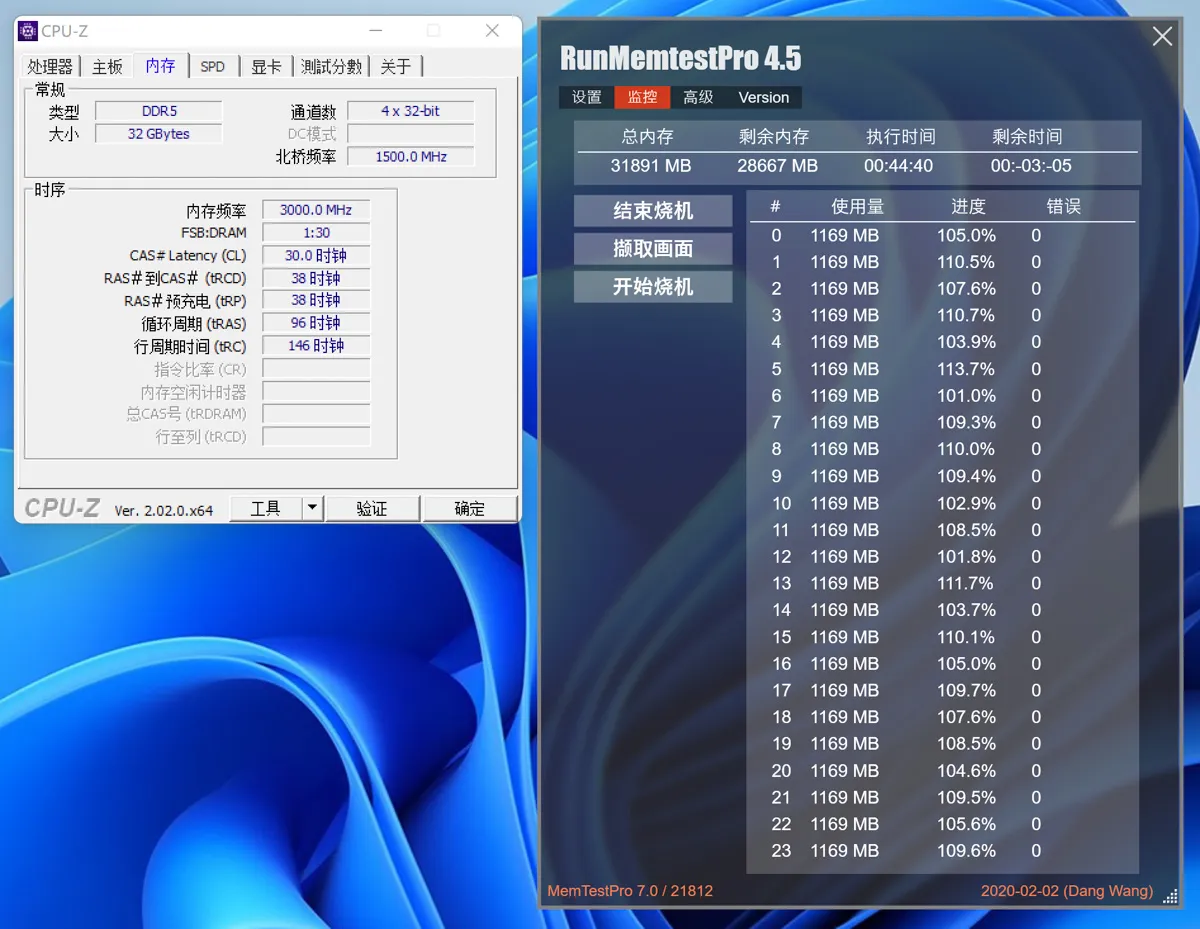Open the 关于 tab in CPU-Z
Image resolution: width=1200 pixels, height=929 pixels.
click(396, 66)
